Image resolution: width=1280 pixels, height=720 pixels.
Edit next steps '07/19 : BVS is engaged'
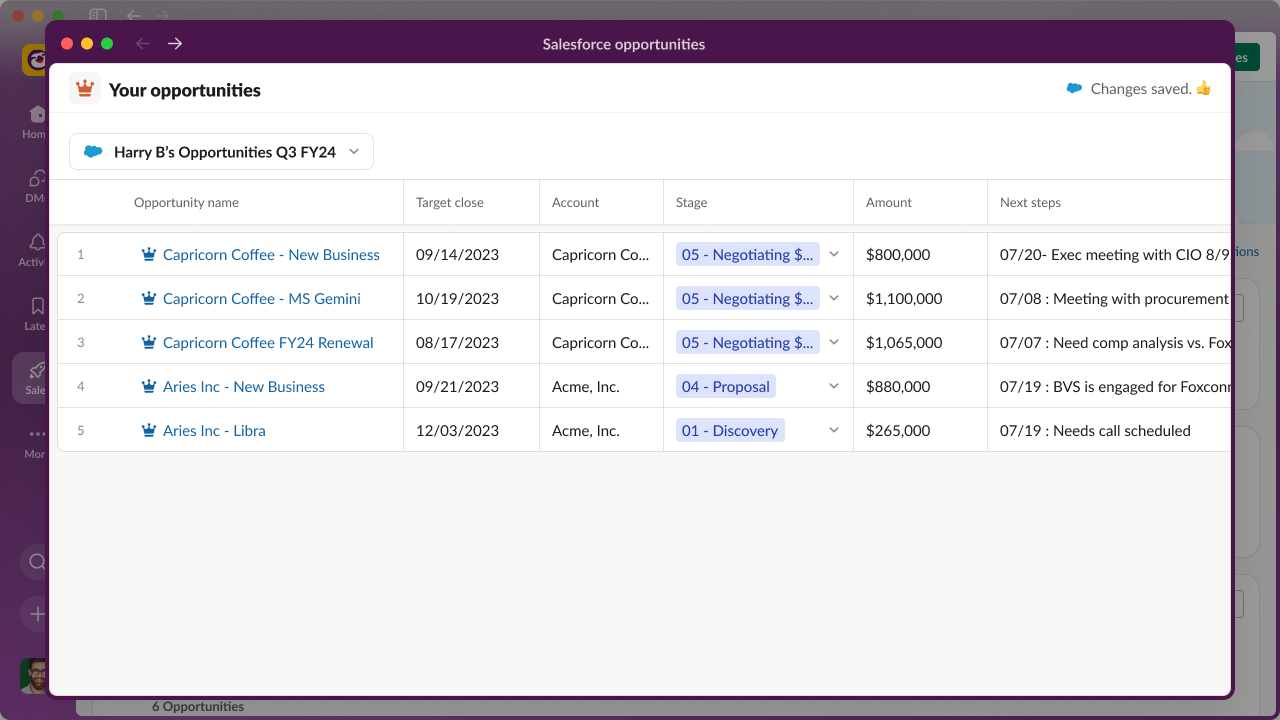coord(1109,387)
